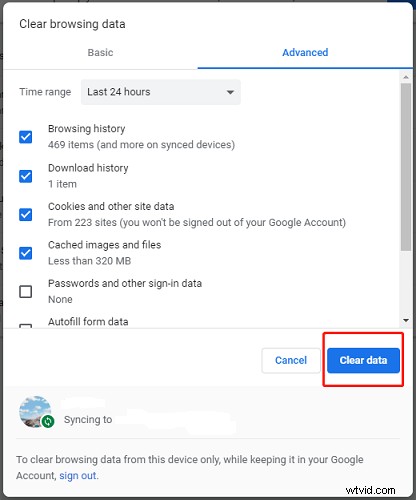
Task: Uncheck the Browsing history checkbox
Action: tap(26, 137)
